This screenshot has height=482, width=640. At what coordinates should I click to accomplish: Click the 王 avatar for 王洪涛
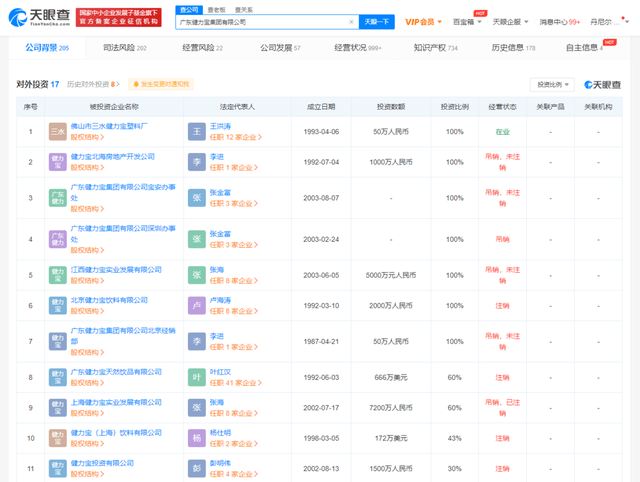(x=196, y=131)
